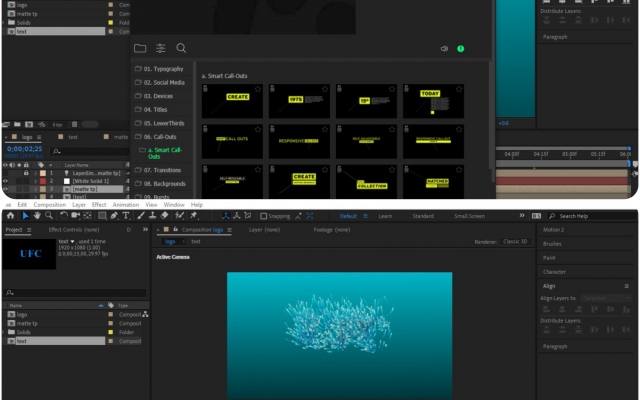Viewport: 640px width, 400px height.
Task: Select the Clone Stamp tool
Action: (152, 216)
